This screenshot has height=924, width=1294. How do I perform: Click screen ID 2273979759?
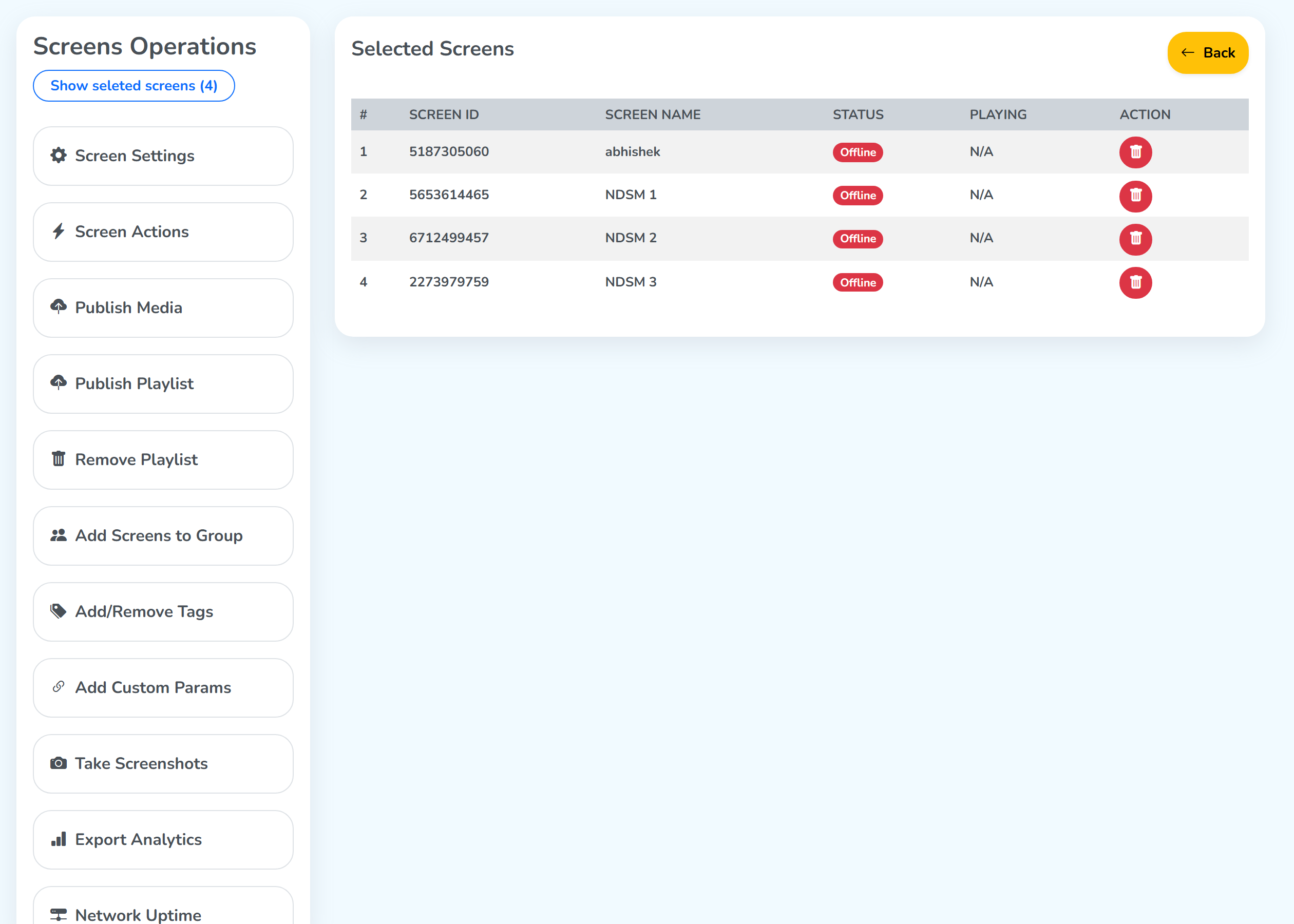click(x=449, y=282)
